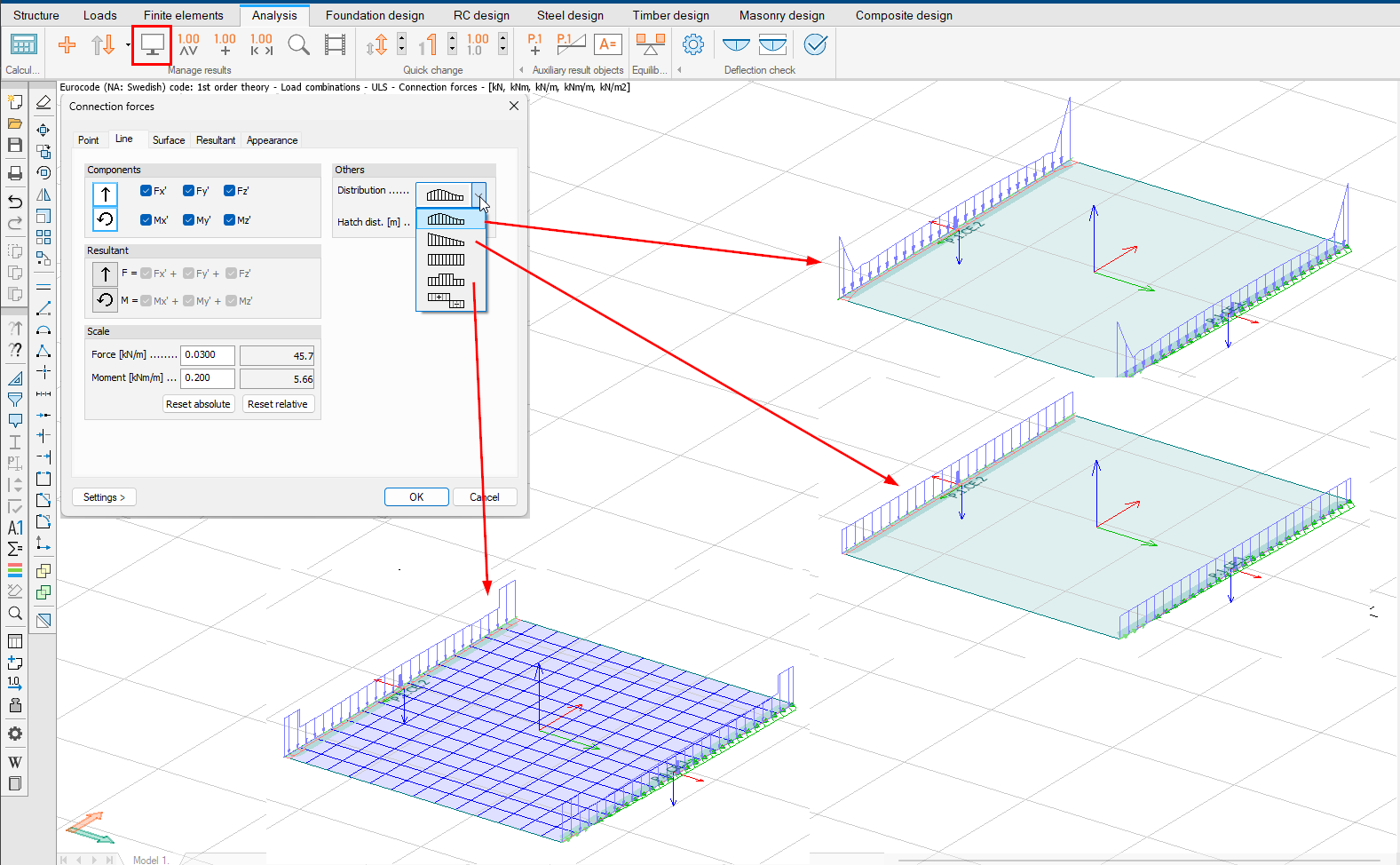The image size is (1400, 865).
Task: Open dropdown arrow next to orange up-down arrows
Action: tap(128, 44)
